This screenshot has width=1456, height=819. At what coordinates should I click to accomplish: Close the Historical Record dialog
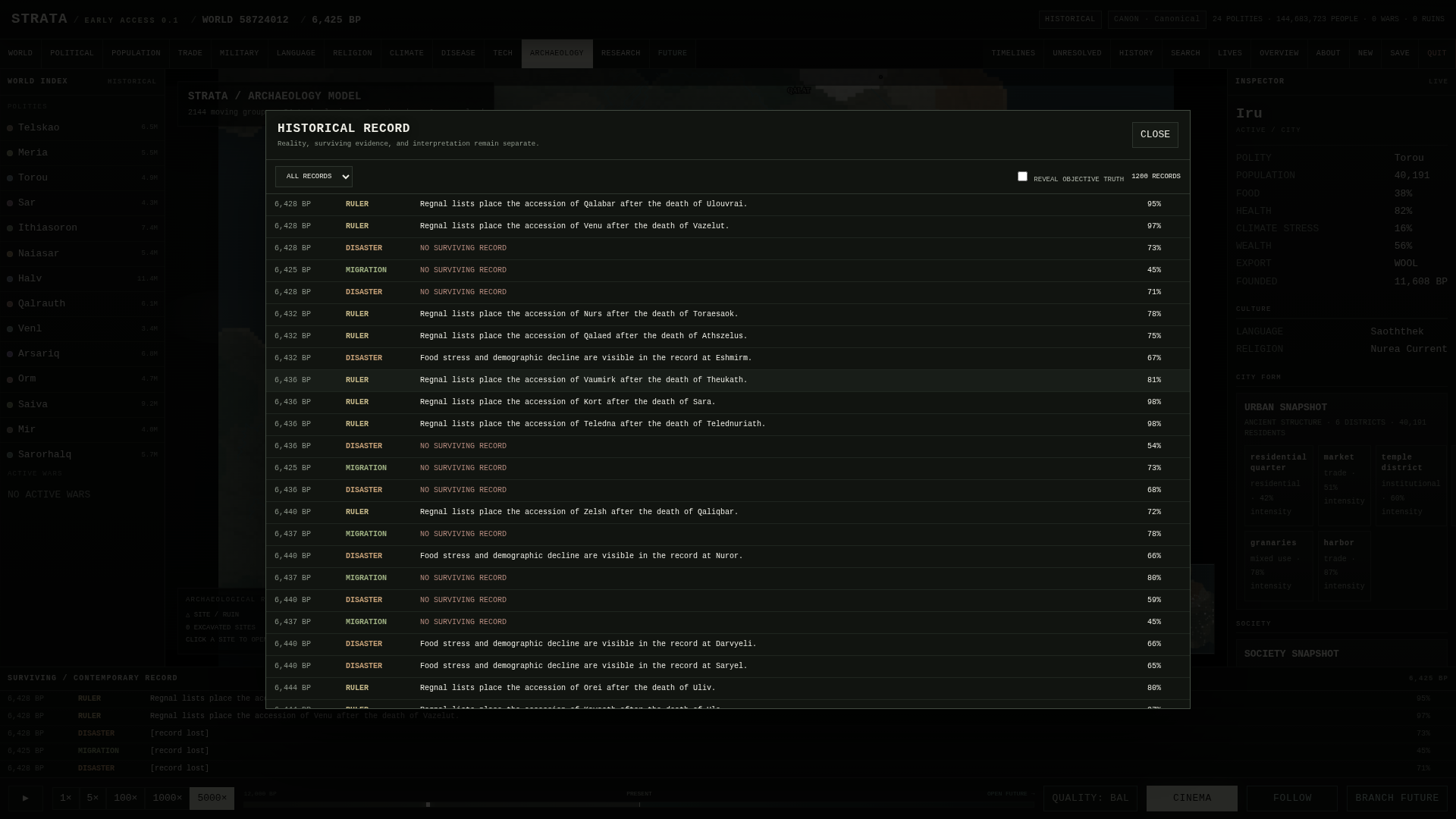pos(1154,135)
